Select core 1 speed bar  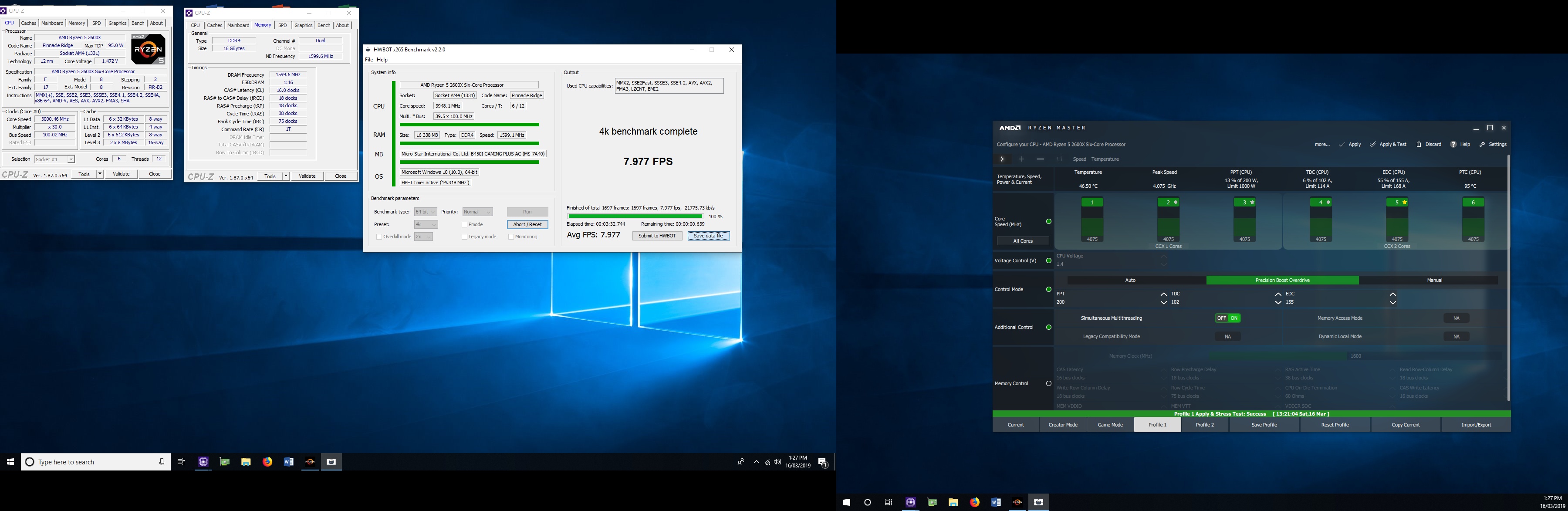click(x=1092, y=220)
